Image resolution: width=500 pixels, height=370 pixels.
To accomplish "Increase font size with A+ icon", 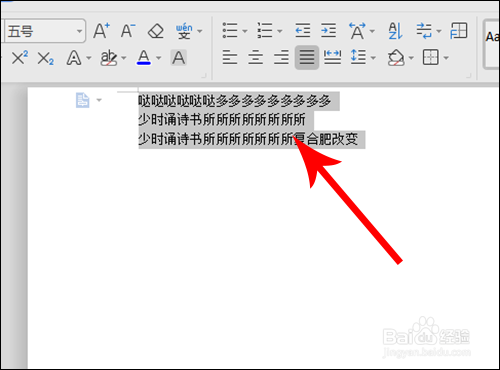I will [101, 31].
